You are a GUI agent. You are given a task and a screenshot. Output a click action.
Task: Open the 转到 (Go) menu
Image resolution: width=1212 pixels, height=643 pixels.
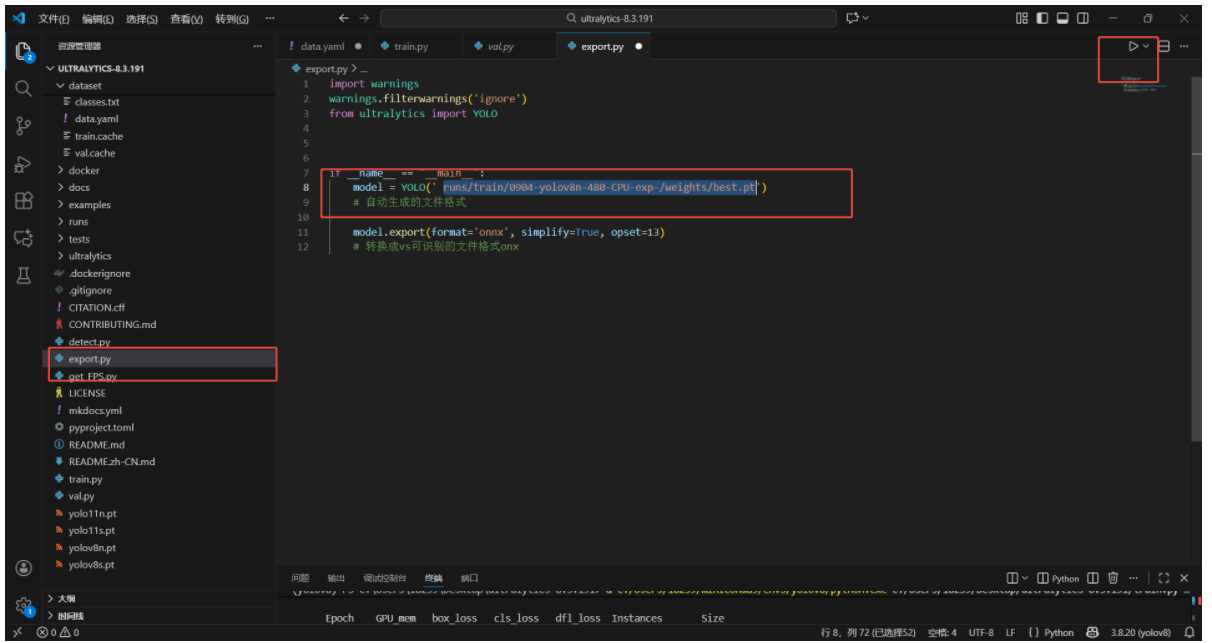(231, 19)
